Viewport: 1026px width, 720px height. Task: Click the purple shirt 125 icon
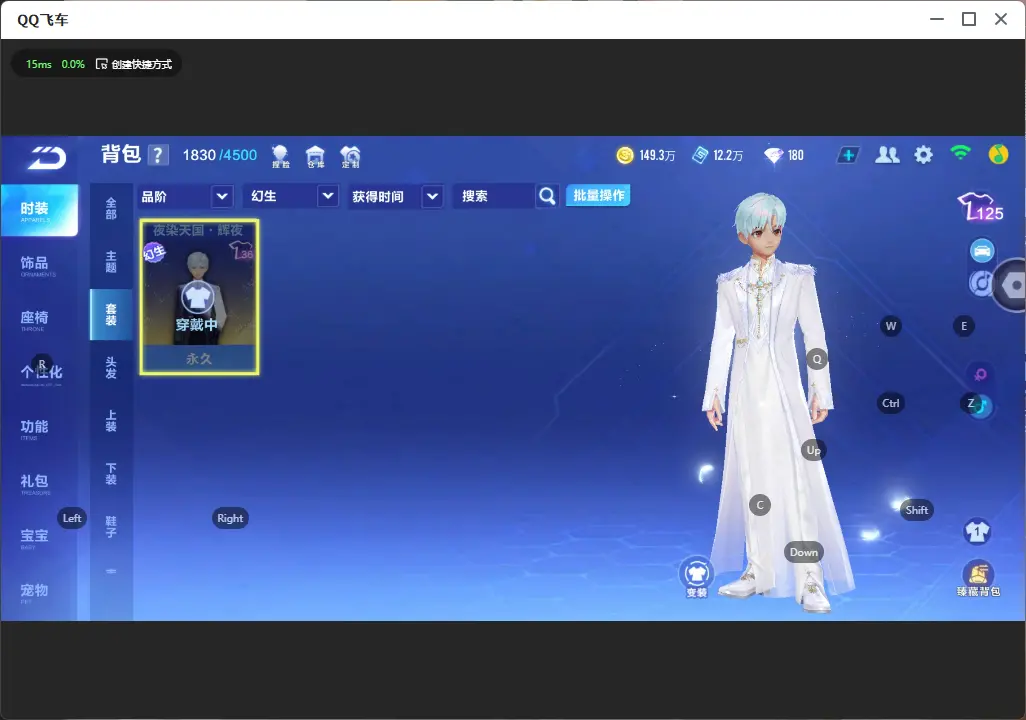pyautogui.click(x=980, y=207)
